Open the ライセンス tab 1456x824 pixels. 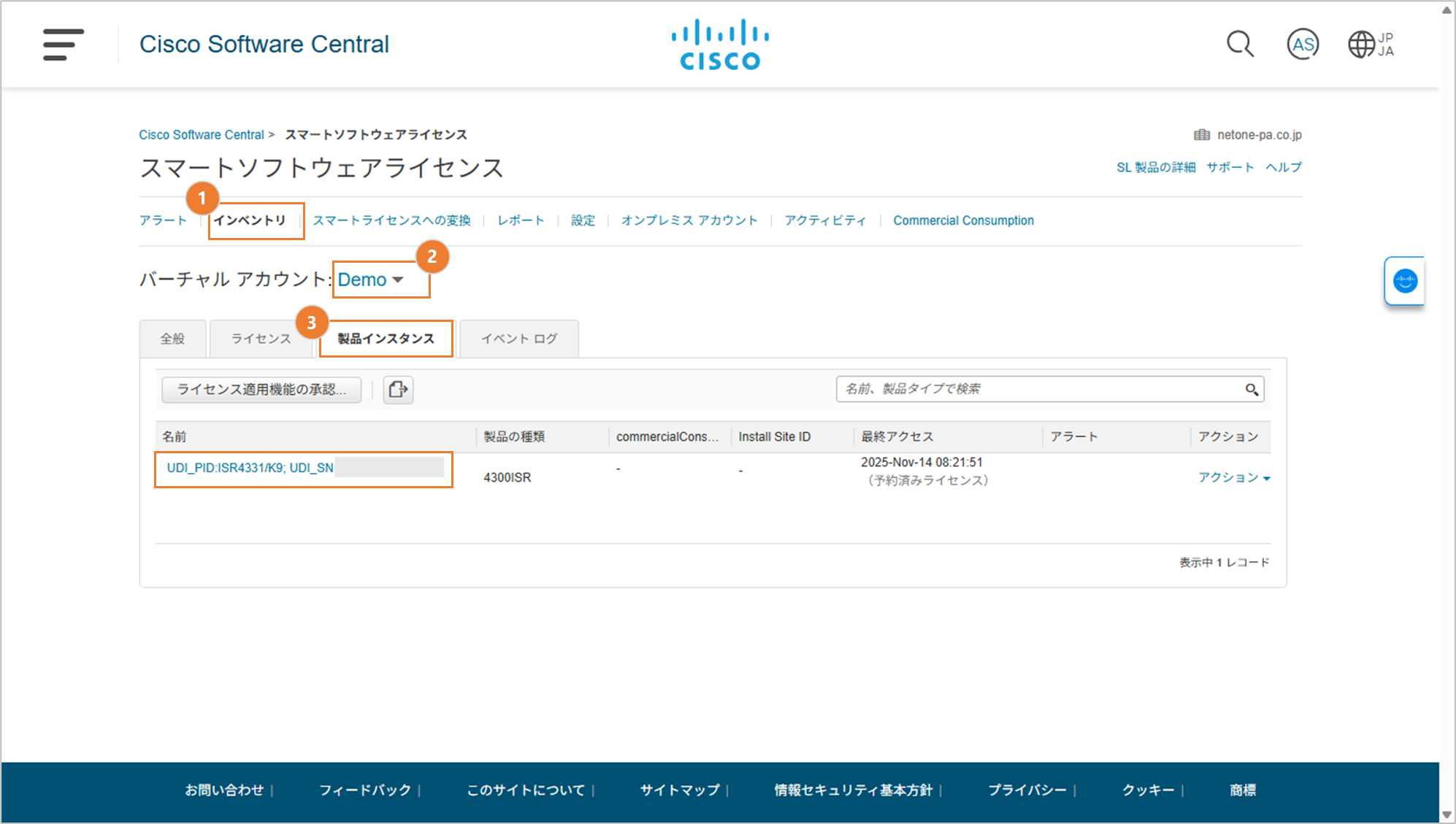(x=261, y=339)
